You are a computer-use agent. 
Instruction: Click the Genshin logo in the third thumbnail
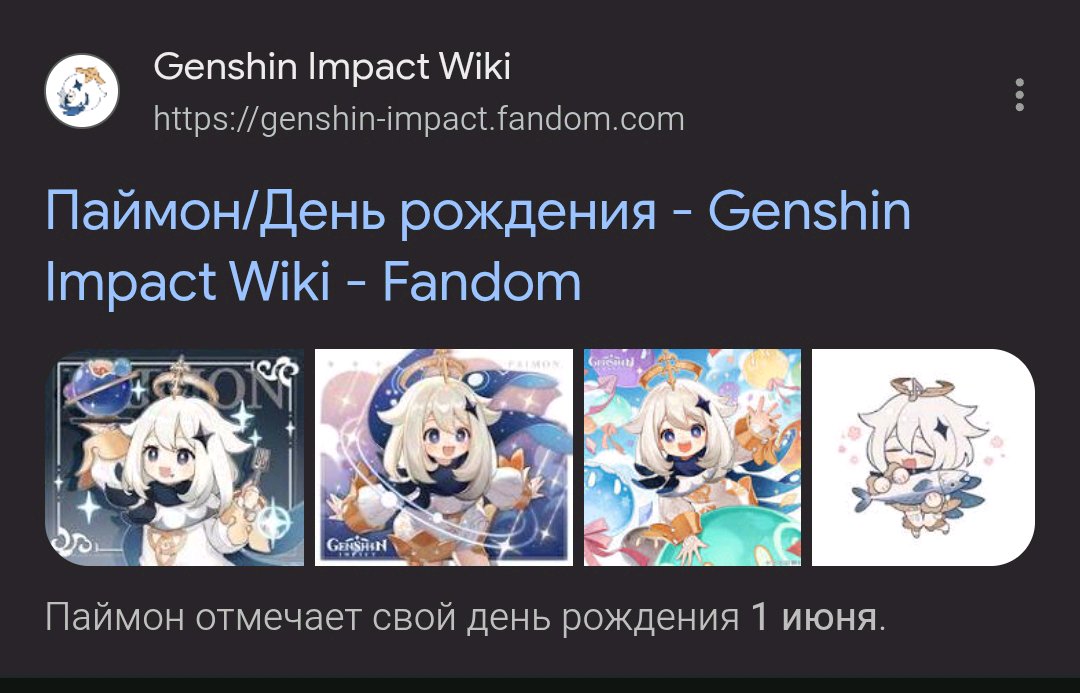click(x=610, y=361)
